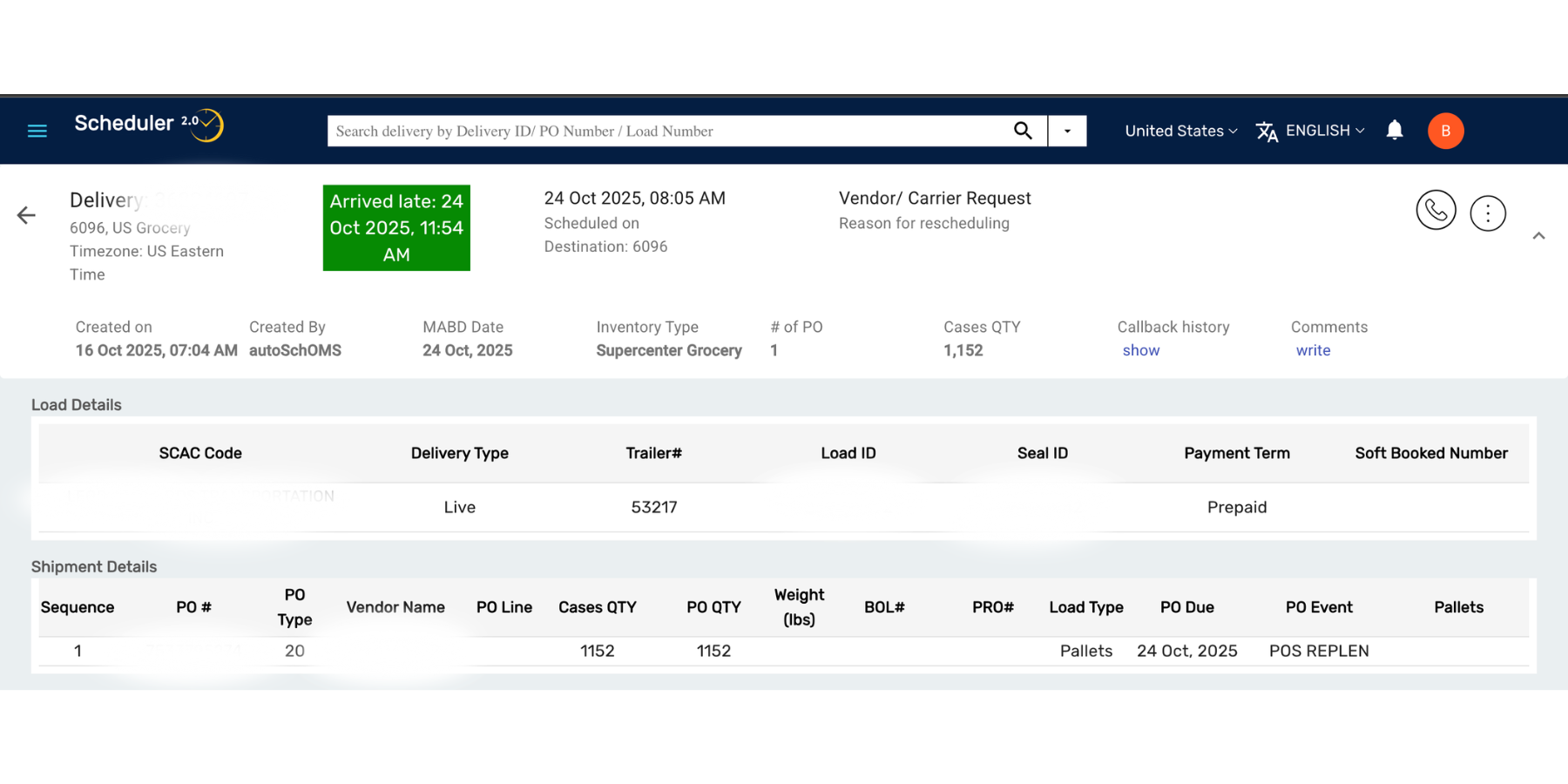The height and width of the screenshot is (784, 1568).
Task: Select the Prepaid payment term cell
Action: click(x=1237, y=507)
